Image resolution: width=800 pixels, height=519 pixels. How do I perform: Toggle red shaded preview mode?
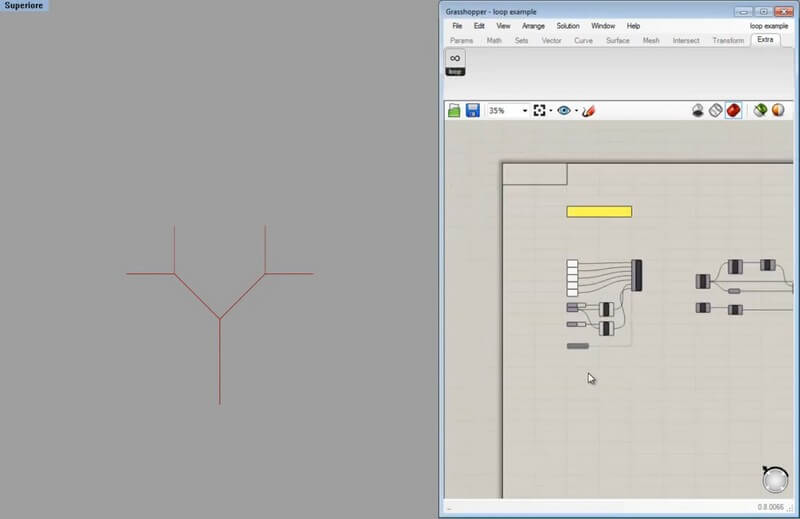tap(733, 110)
